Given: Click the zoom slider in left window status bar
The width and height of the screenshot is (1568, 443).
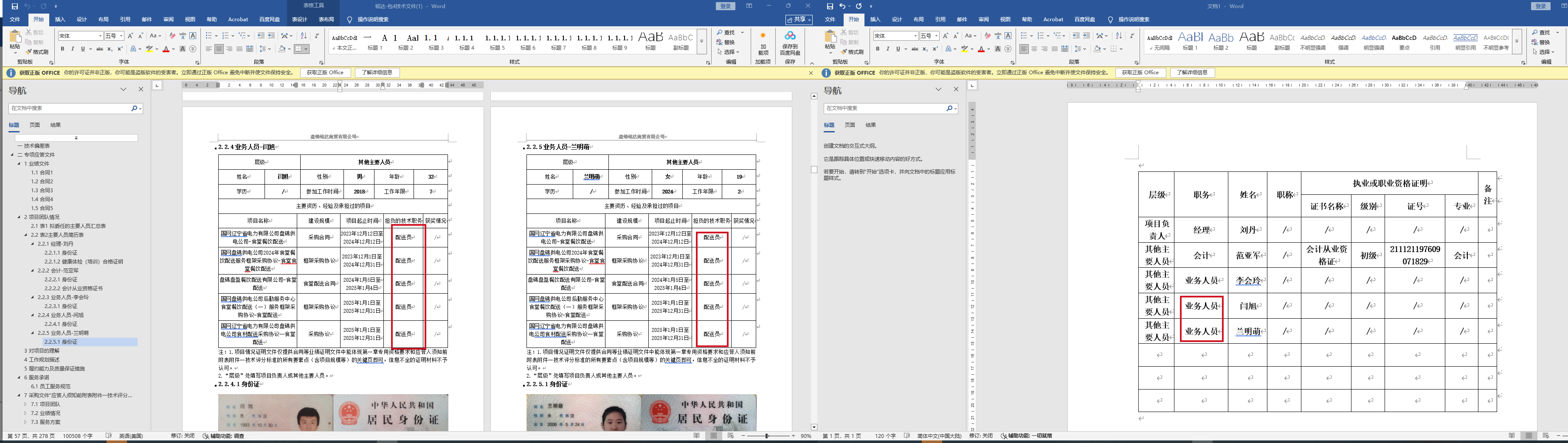Looking at the screenshot, I should (766, 436).
